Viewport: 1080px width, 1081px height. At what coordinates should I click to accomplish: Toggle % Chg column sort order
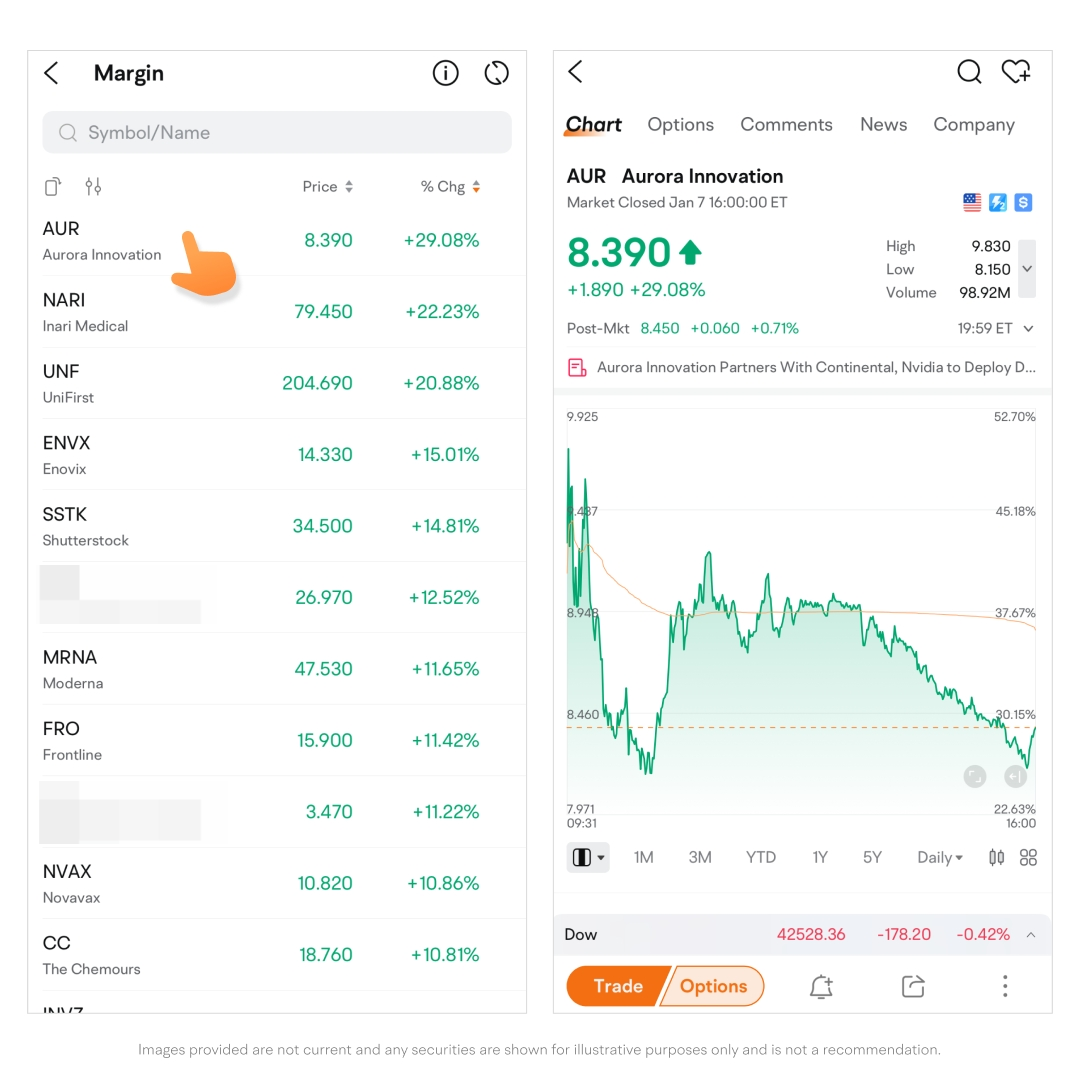coord(451,187)
